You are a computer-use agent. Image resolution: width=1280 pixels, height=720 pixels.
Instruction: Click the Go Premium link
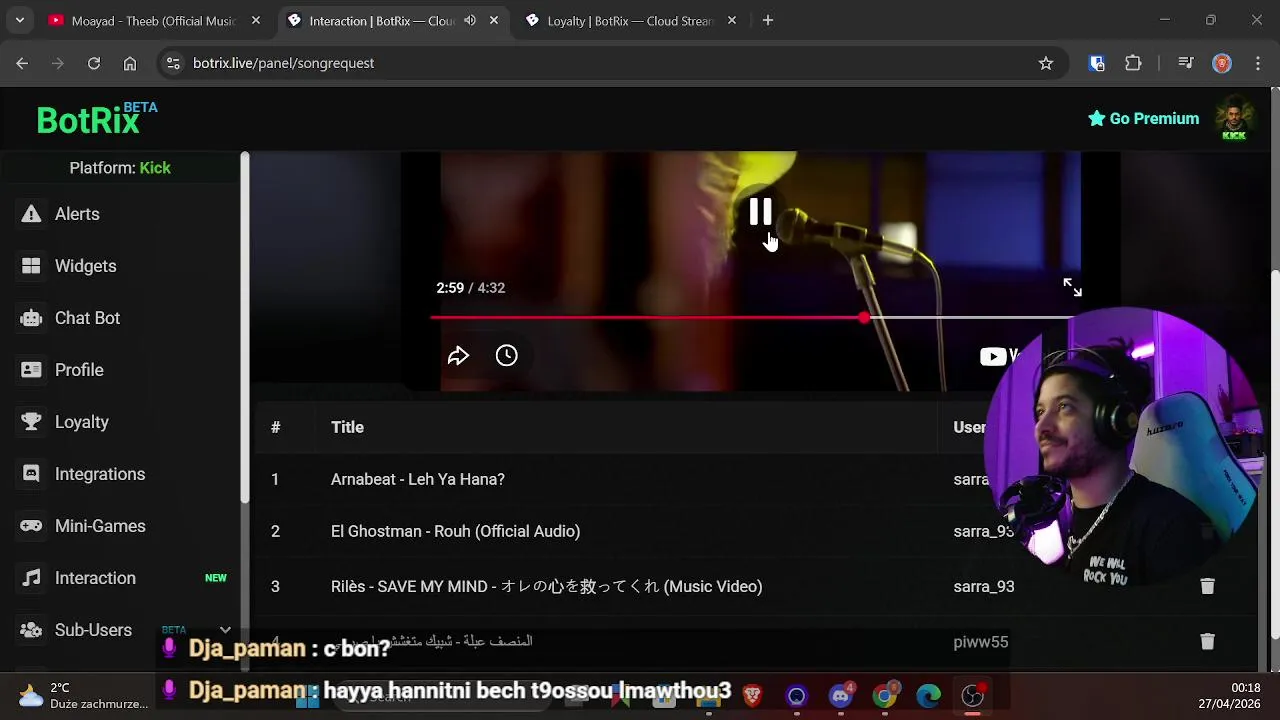1143,118
